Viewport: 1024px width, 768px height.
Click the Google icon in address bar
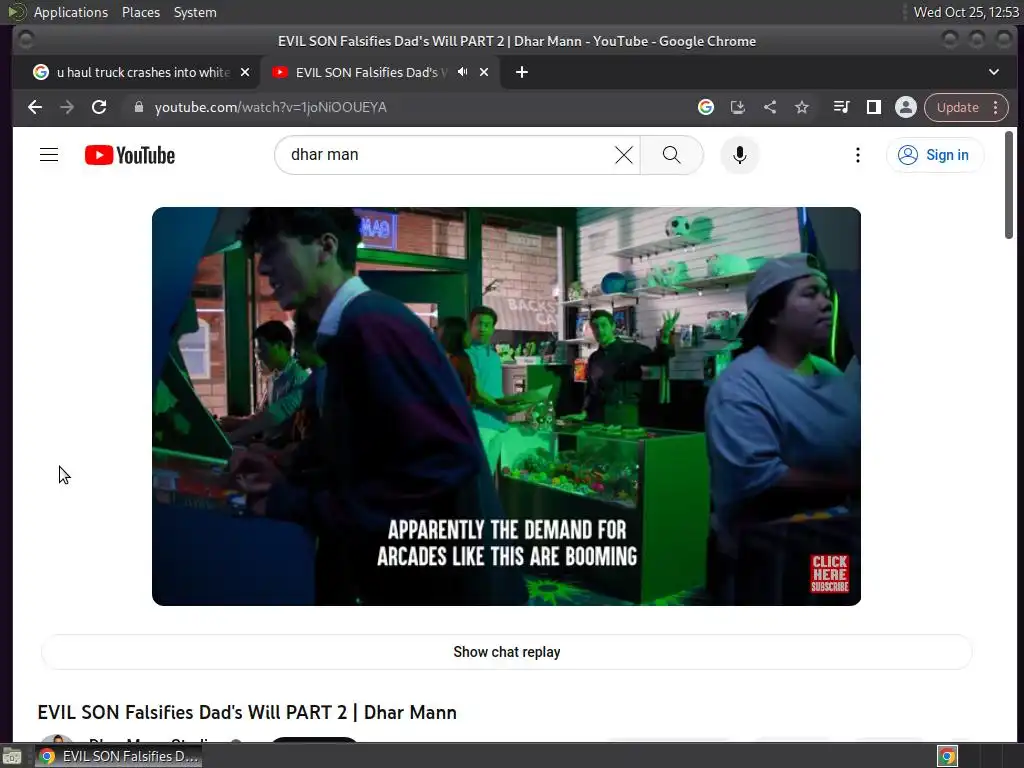(x=705, y=107)
